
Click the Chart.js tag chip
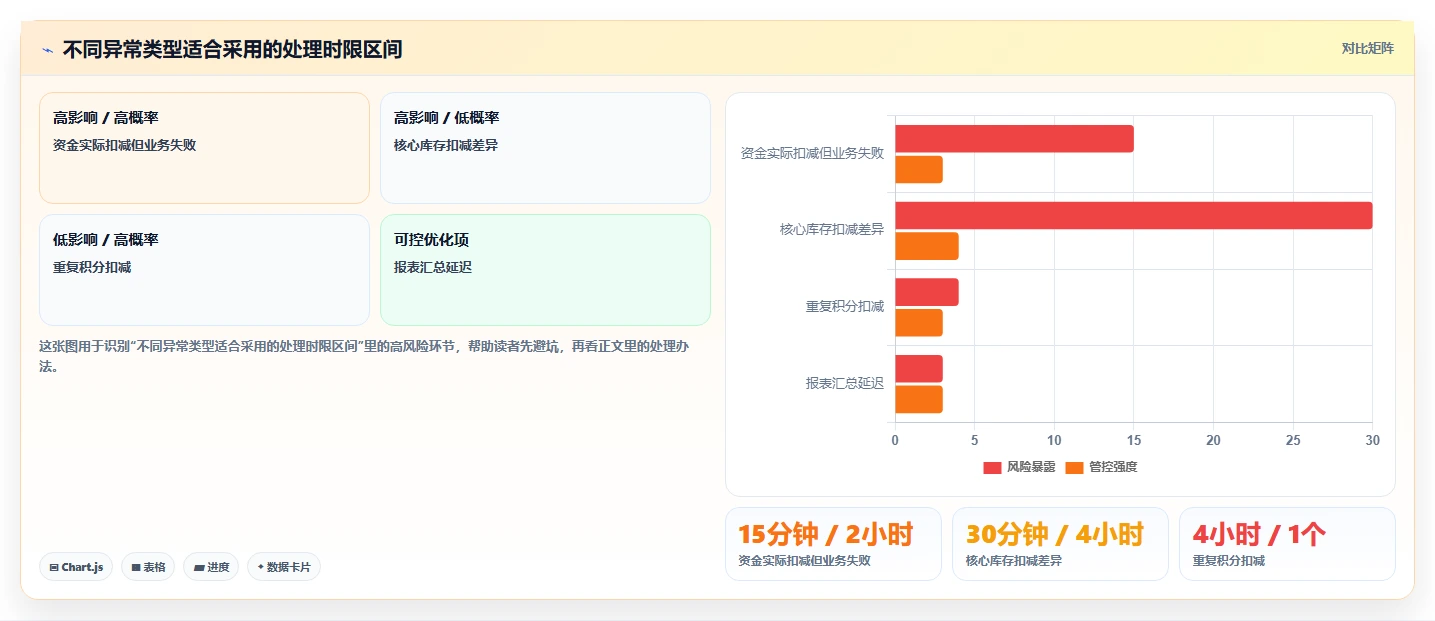click(76, 567)
